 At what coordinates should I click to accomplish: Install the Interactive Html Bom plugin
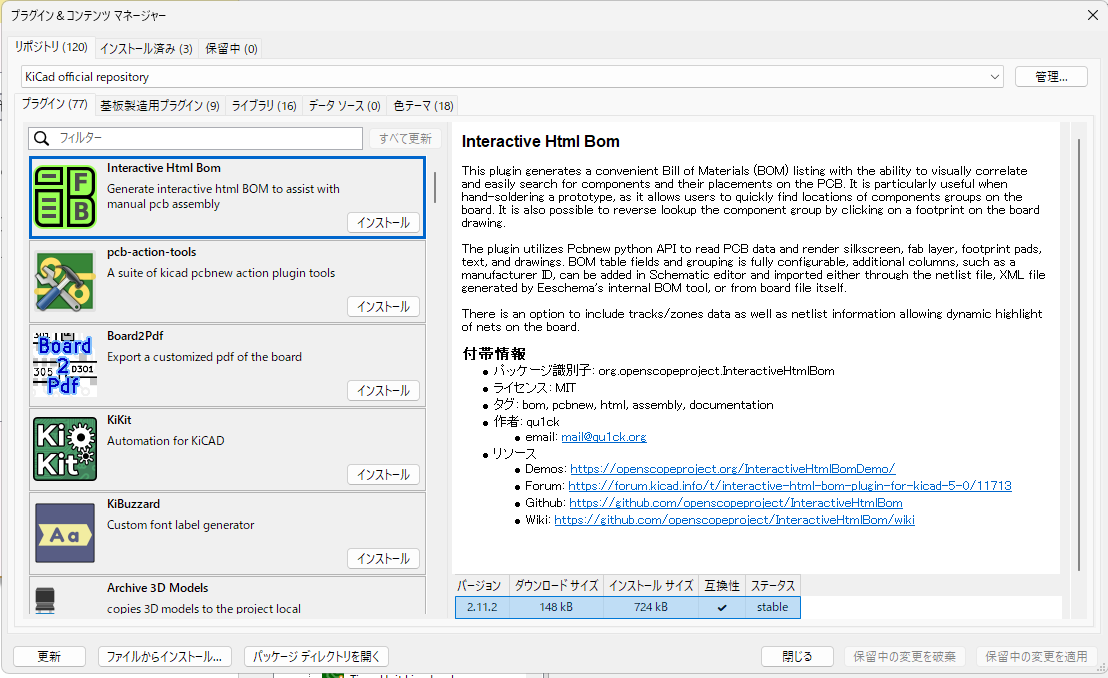[x=383, y=223]
